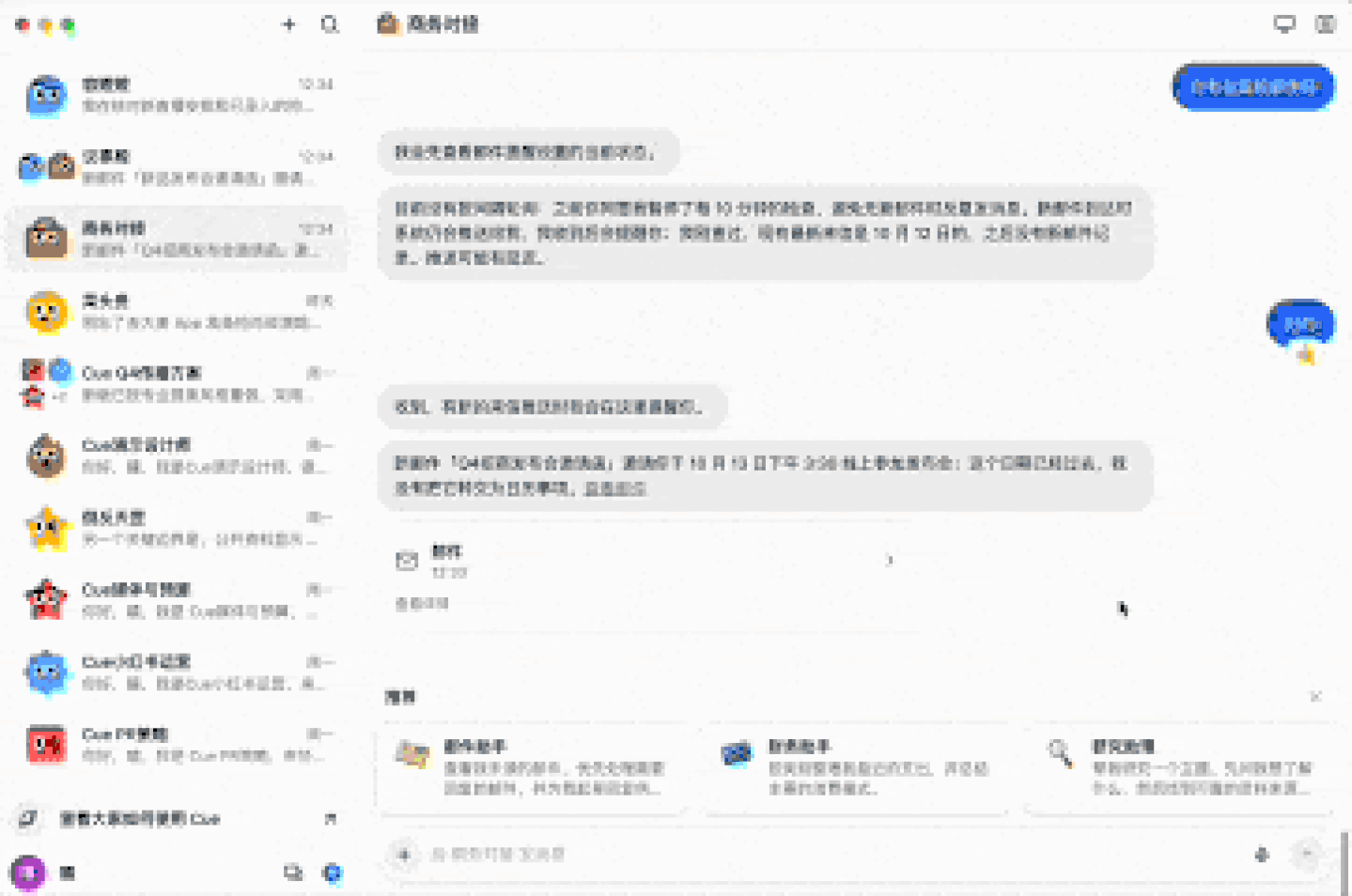Click the chat window vertical scrollbar
Screen dimensions: 1352x896
(x=1346, y=862)
